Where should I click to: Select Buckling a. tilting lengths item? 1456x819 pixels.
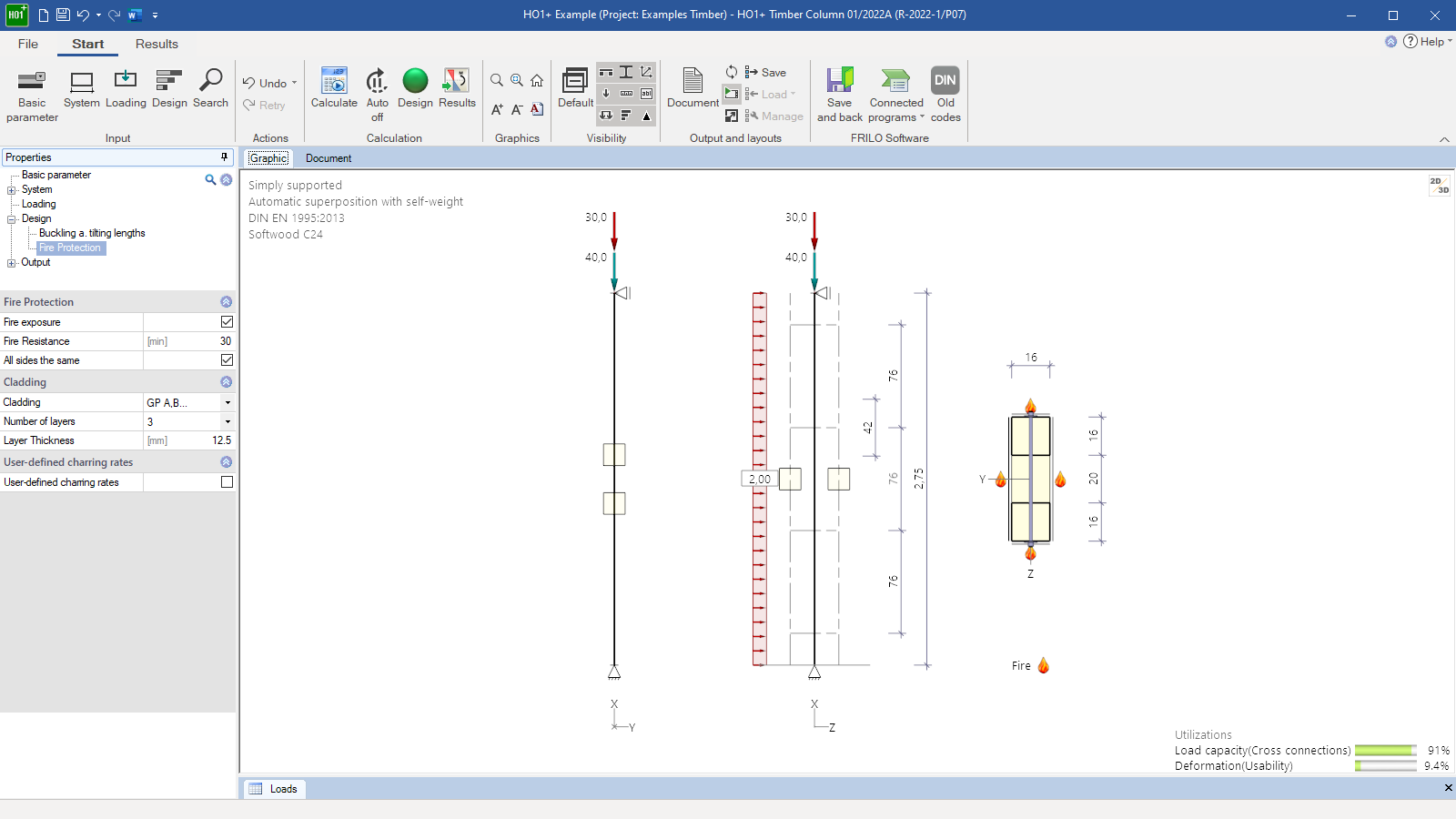point(92,233)
